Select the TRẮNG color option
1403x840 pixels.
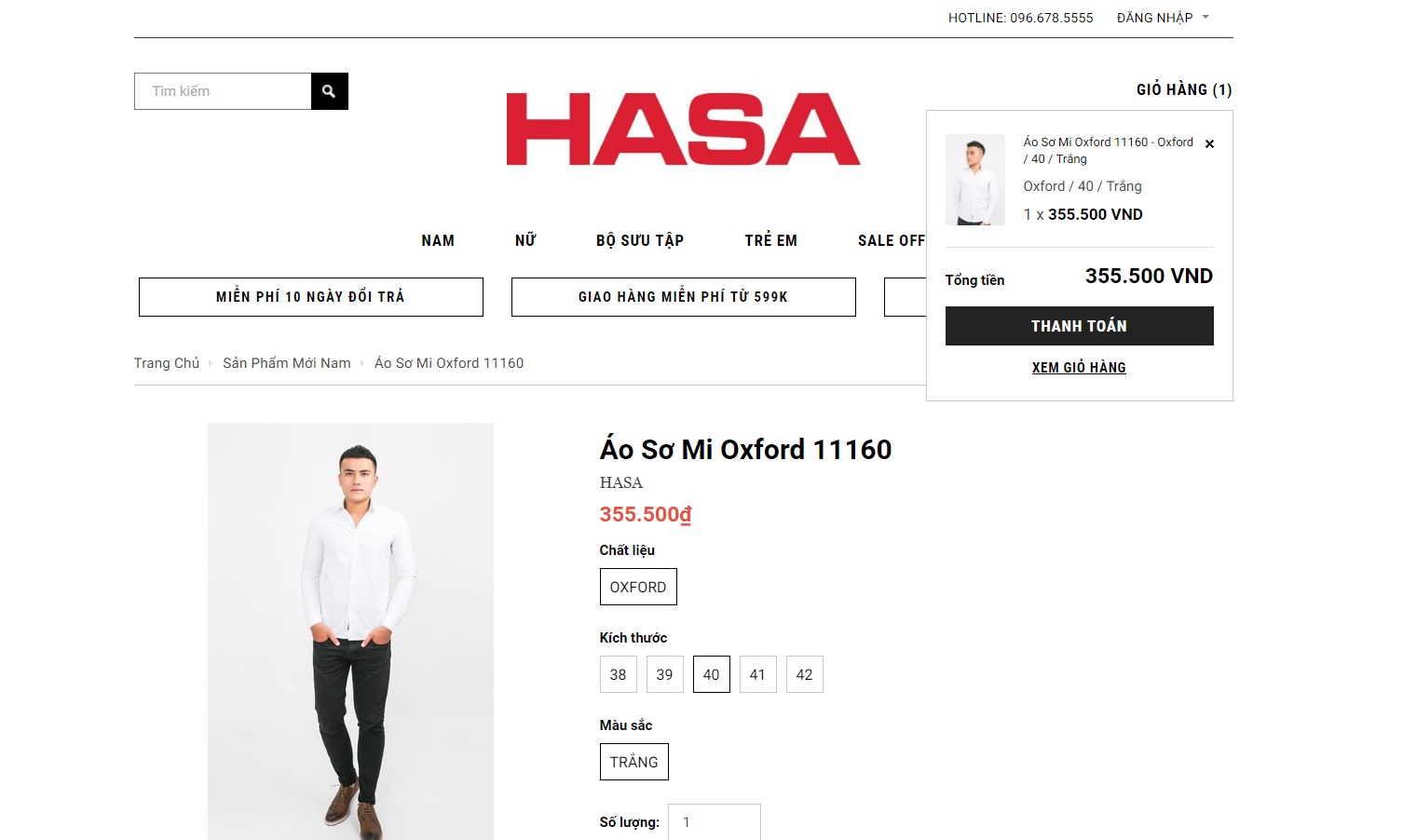[633, 762]
